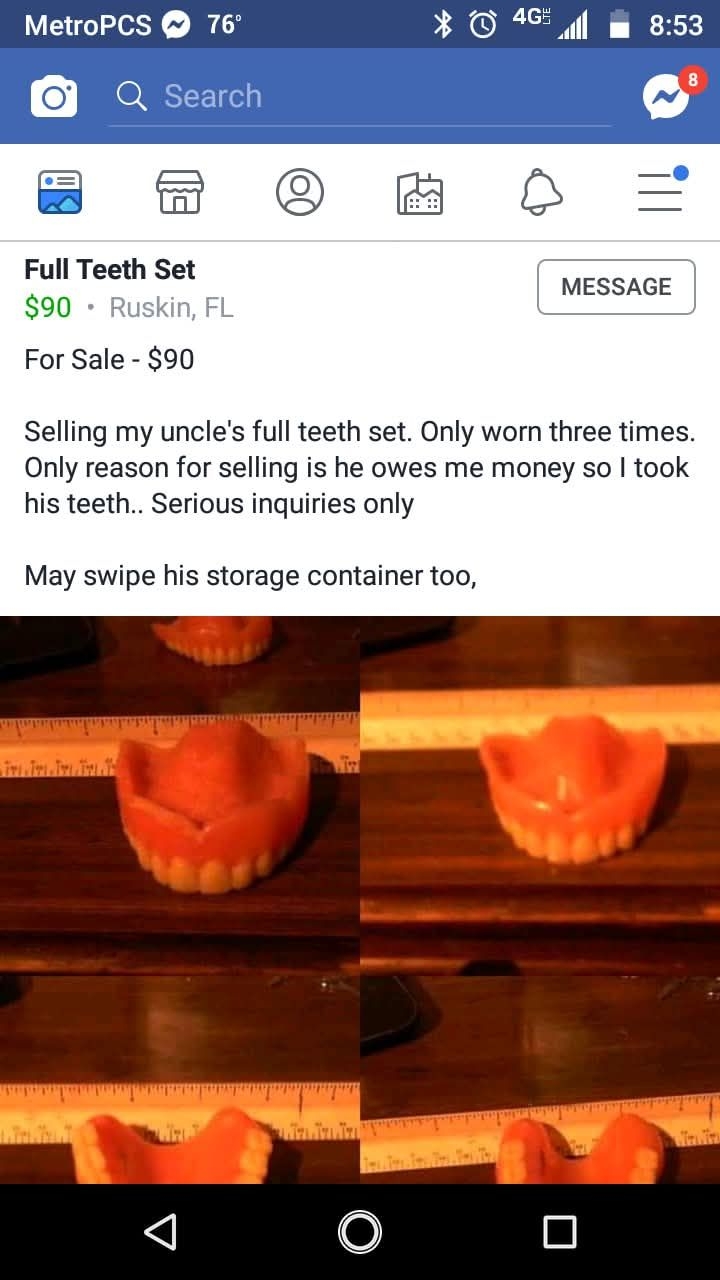Viewport: 720px width, 1280px height.
Task: Tap the search magnifier icon
Action: [x=132, y=96]
